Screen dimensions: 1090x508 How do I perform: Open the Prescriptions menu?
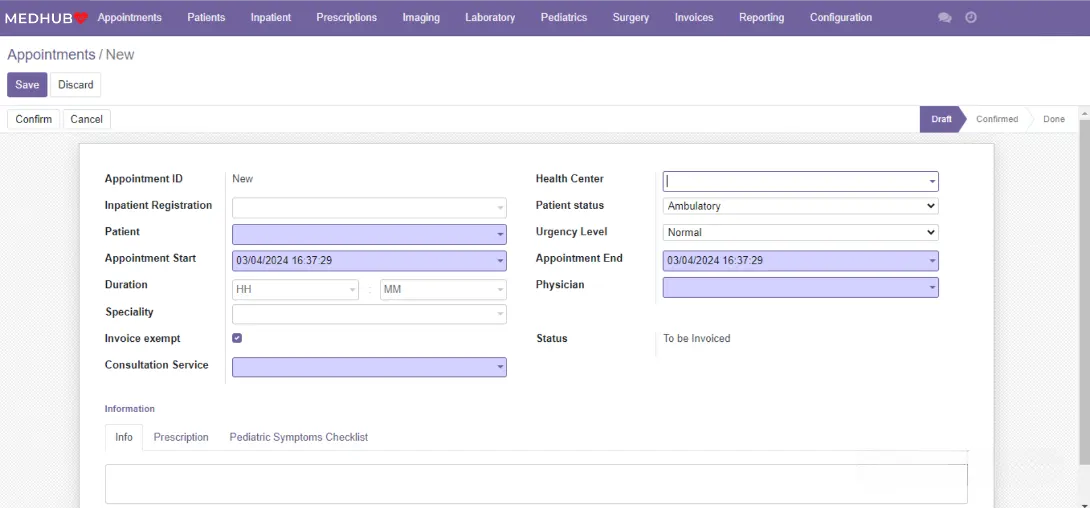tap(347, 17)
